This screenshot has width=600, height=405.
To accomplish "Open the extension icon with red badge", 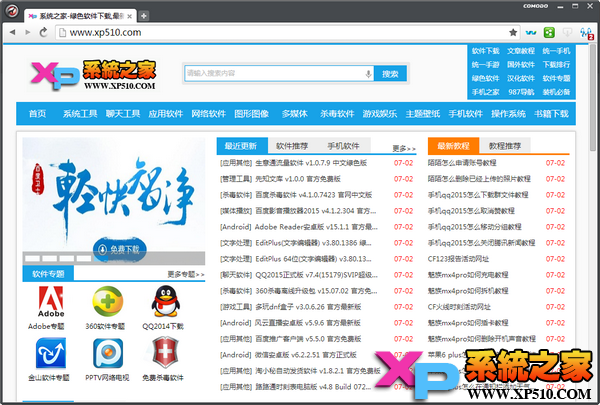I will (x=586, y=33).
